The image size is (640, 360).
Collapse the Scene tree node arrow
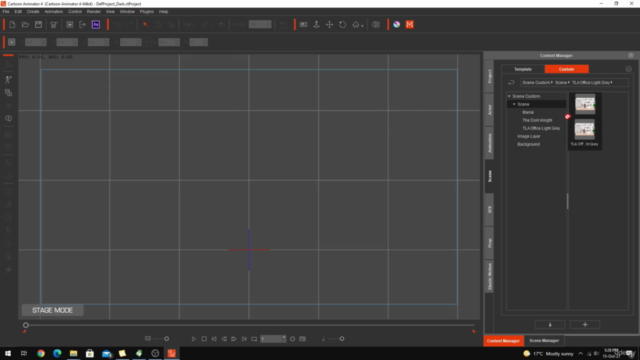pos(514,104)
